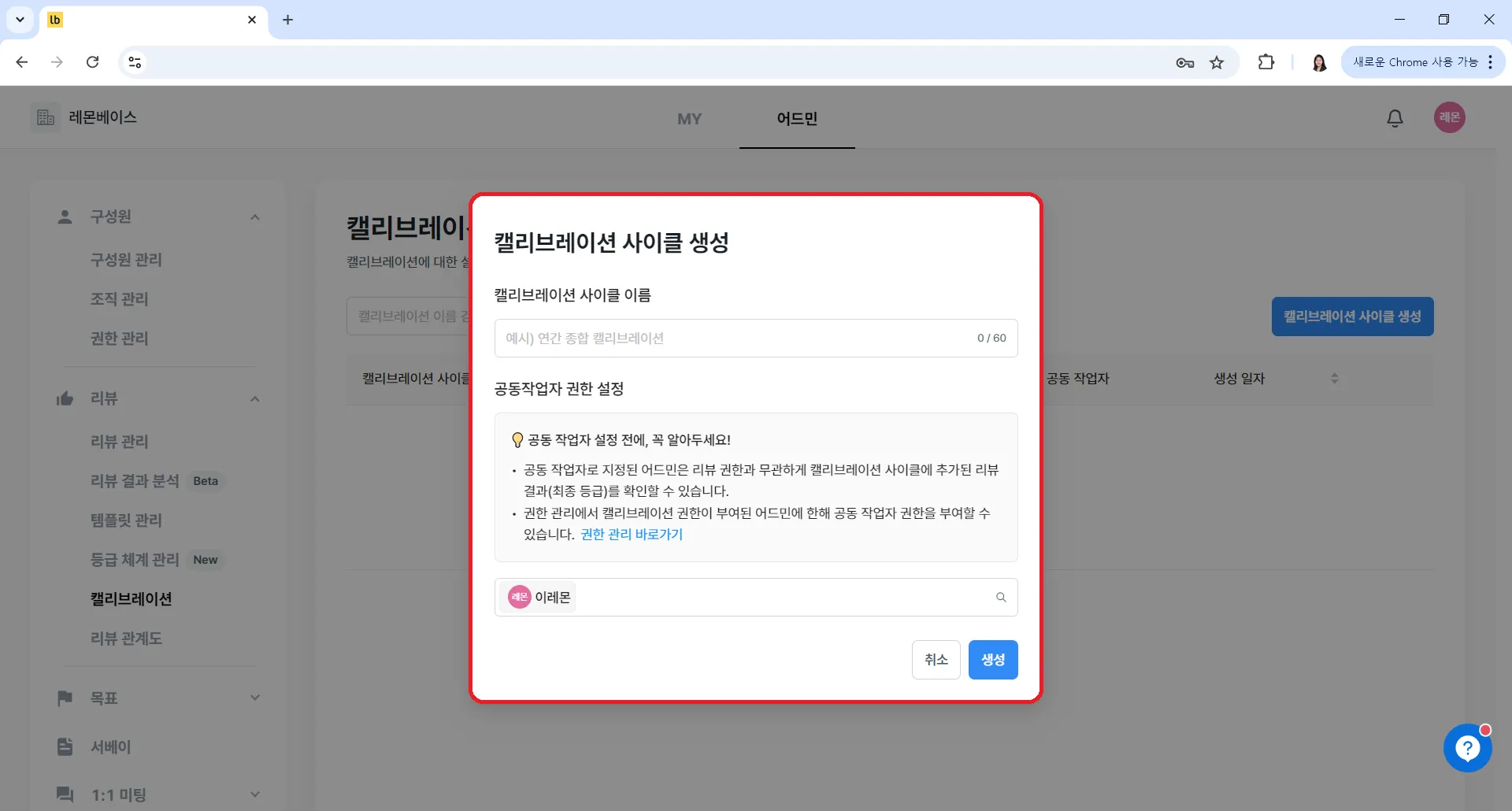Image resolution: width=1512 pixels, height=811 pixels.
Task: Sort by 생성 일자 column arrows
Action: (x=1334, y=379)
